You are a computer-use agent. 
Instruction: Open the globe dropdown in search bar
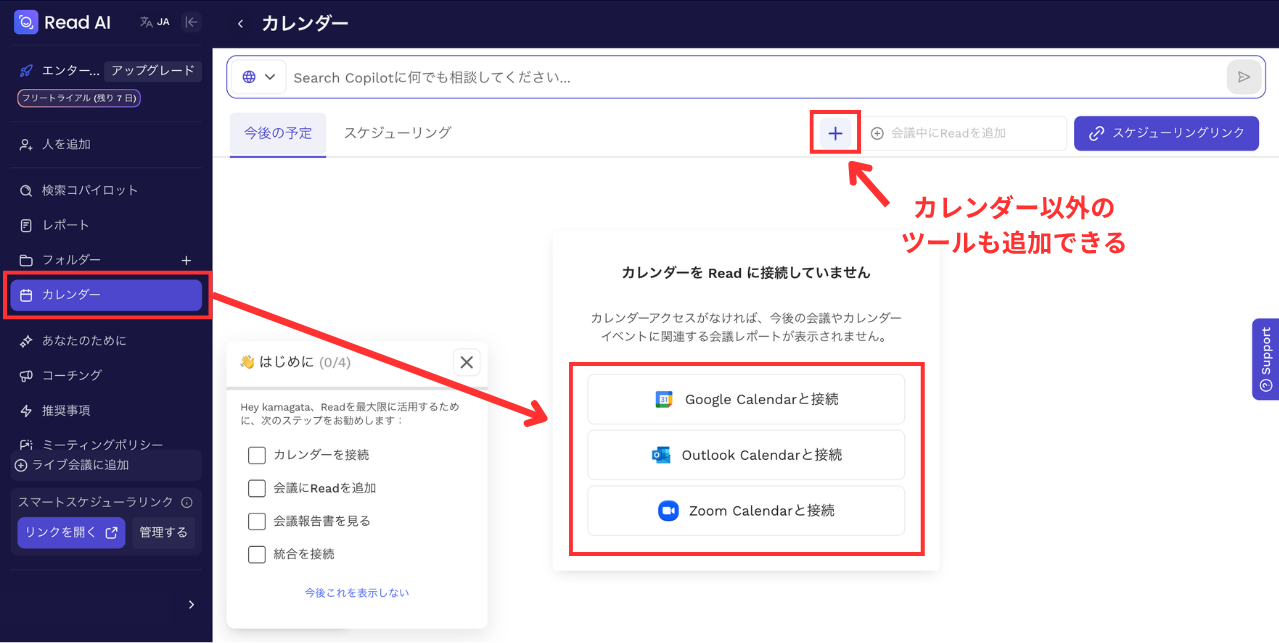(258, 76)
